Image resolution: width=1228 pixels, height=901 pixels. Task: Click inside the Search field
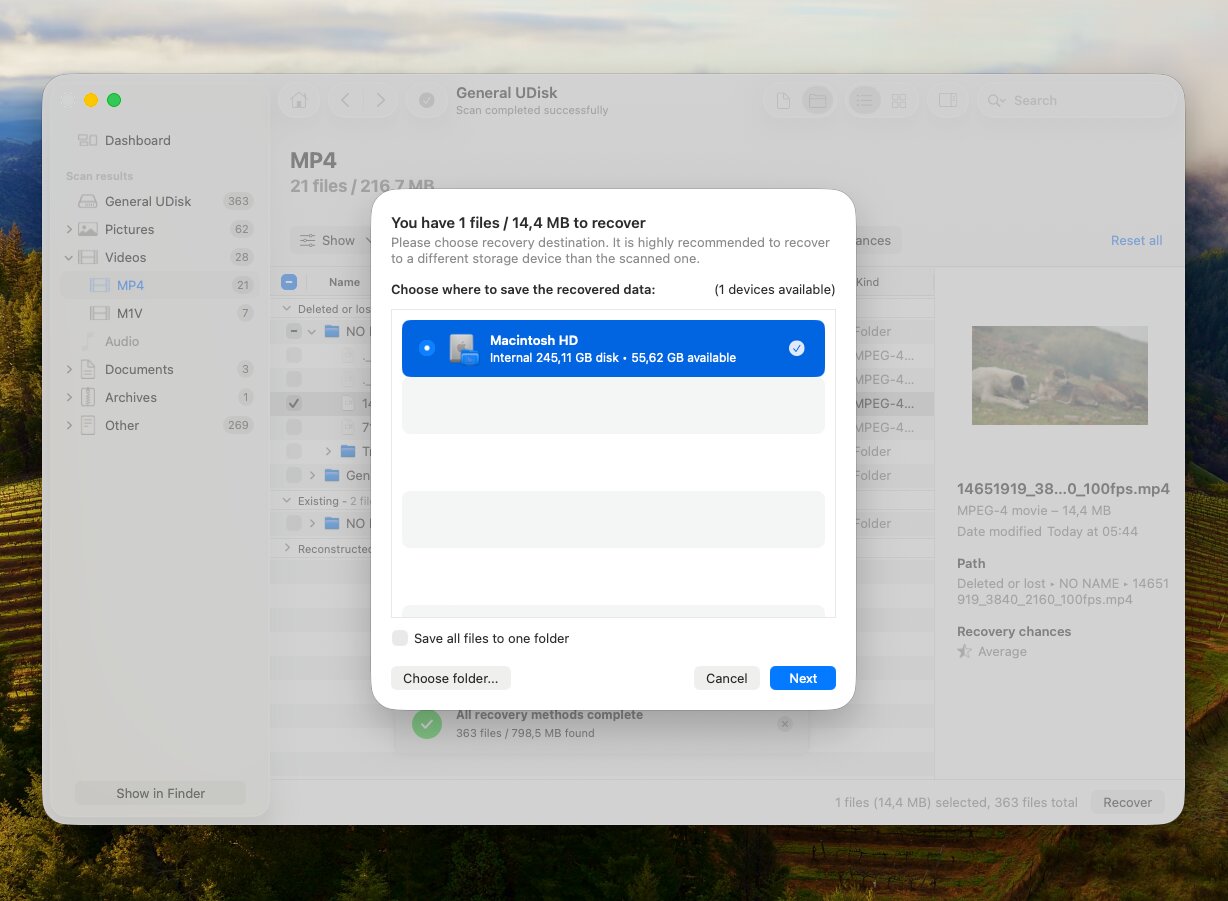click(x=1075, y=100)
